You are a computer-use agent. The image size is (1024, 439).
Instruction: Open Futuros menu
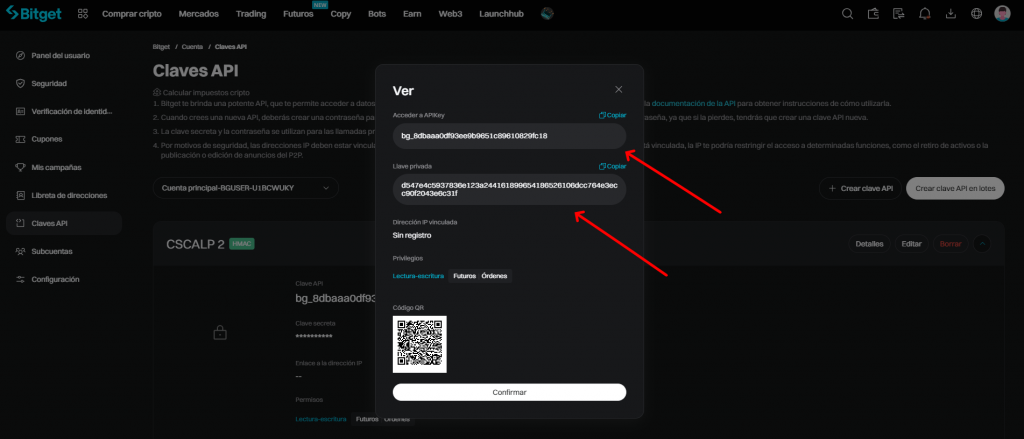coord(298,14)
